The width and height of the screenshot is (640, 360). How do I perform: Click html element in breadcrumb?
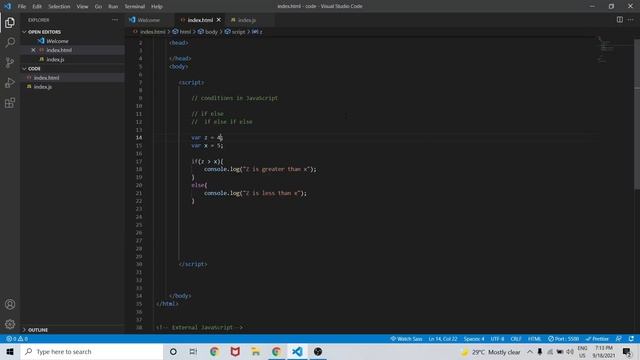[182, 32]
